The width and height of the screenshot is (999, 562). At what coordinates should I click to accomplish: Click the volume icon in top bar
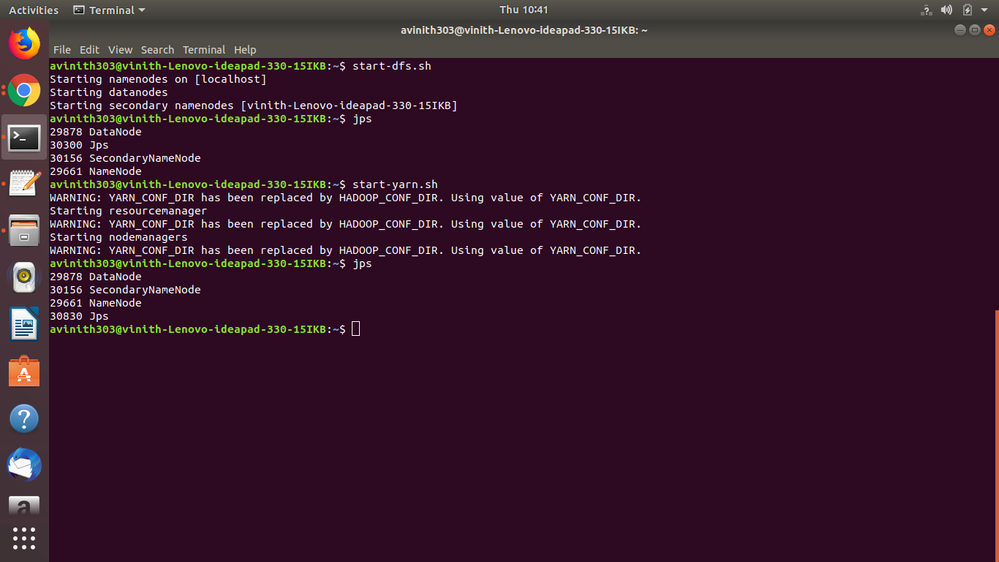click(947, 10)
